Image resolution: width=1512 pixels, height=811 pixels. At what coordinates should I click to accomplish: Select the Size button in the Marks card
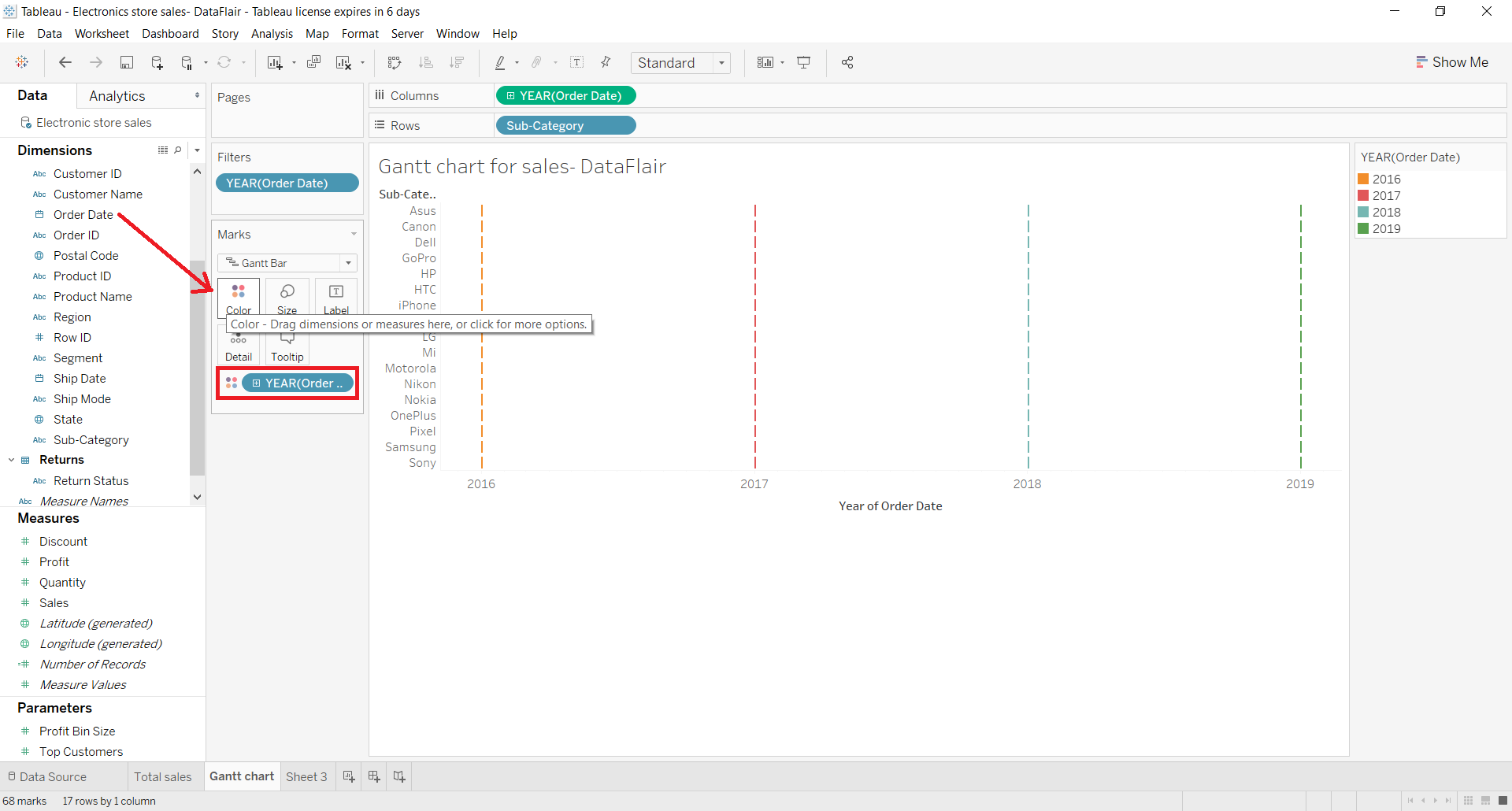point(287,298)
